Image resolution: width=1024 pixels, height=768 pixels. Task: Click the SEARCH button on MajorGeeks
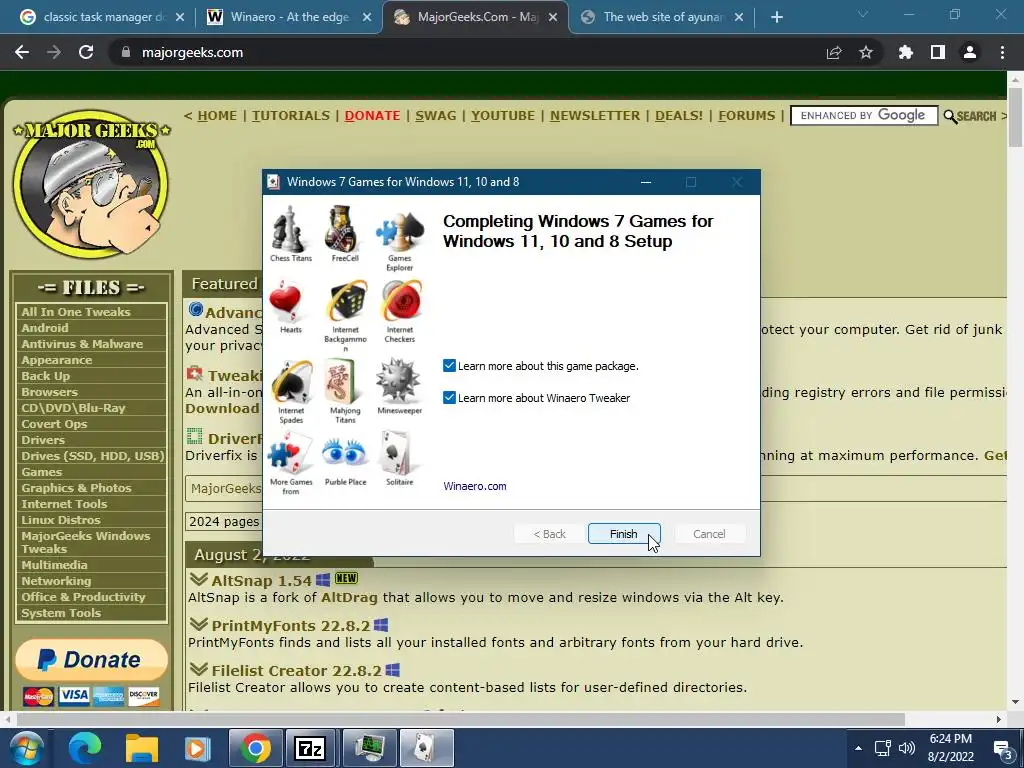tap(970, 116)
